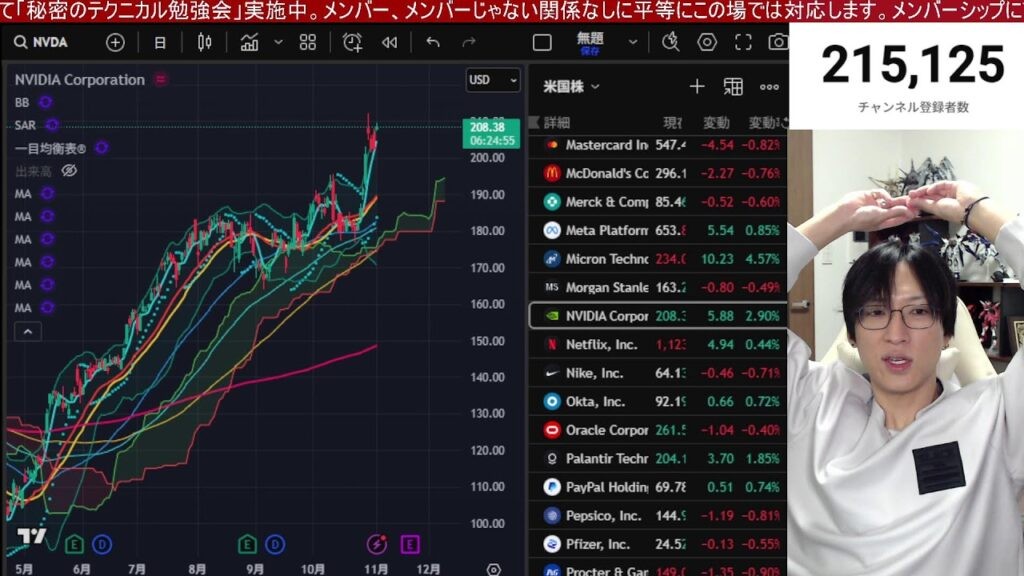Select Meta Platforms in the watchlist

pyautogui.click(x=658, y=231)
